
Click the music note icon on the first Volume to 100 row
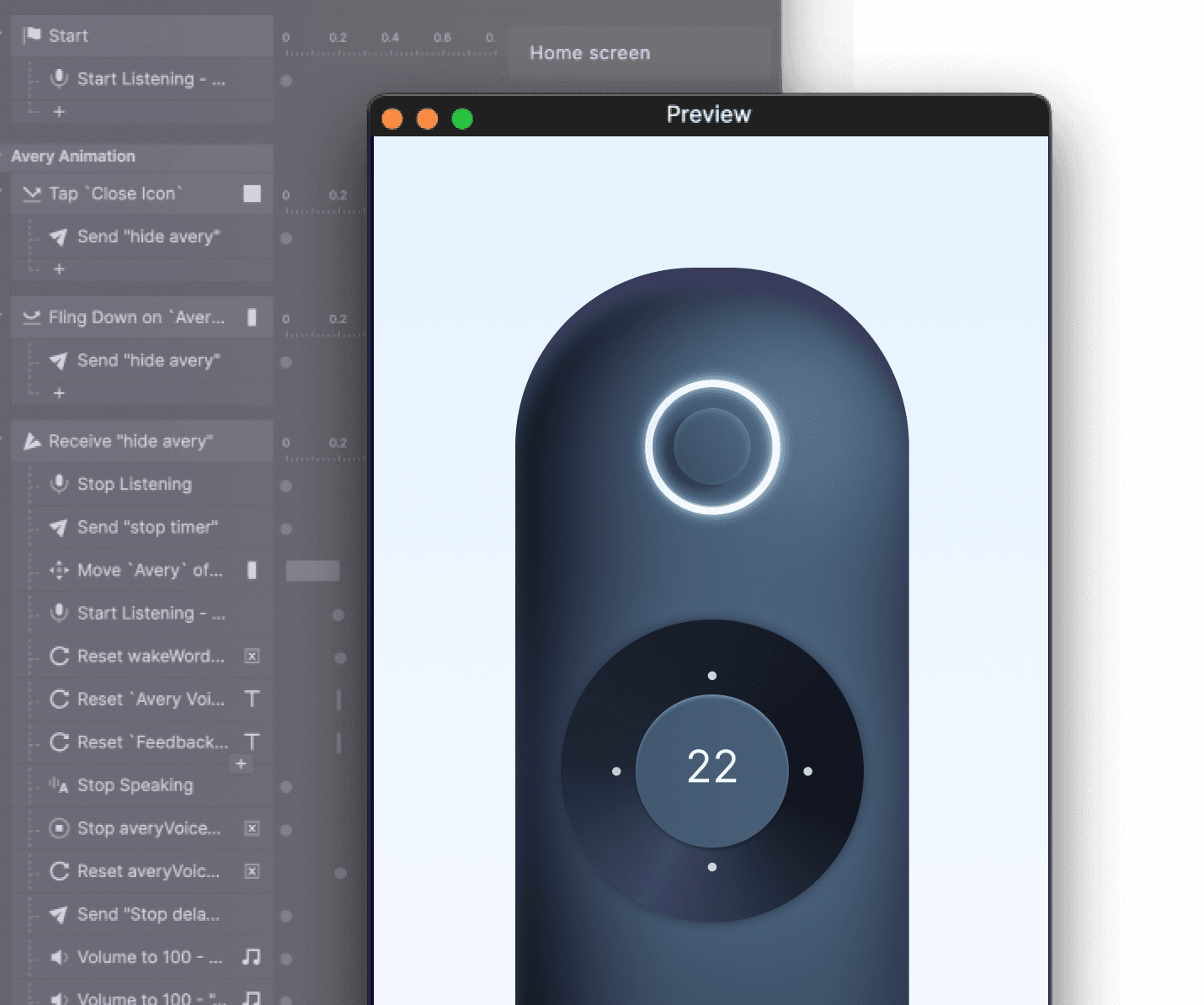click(x=252, y=957)
